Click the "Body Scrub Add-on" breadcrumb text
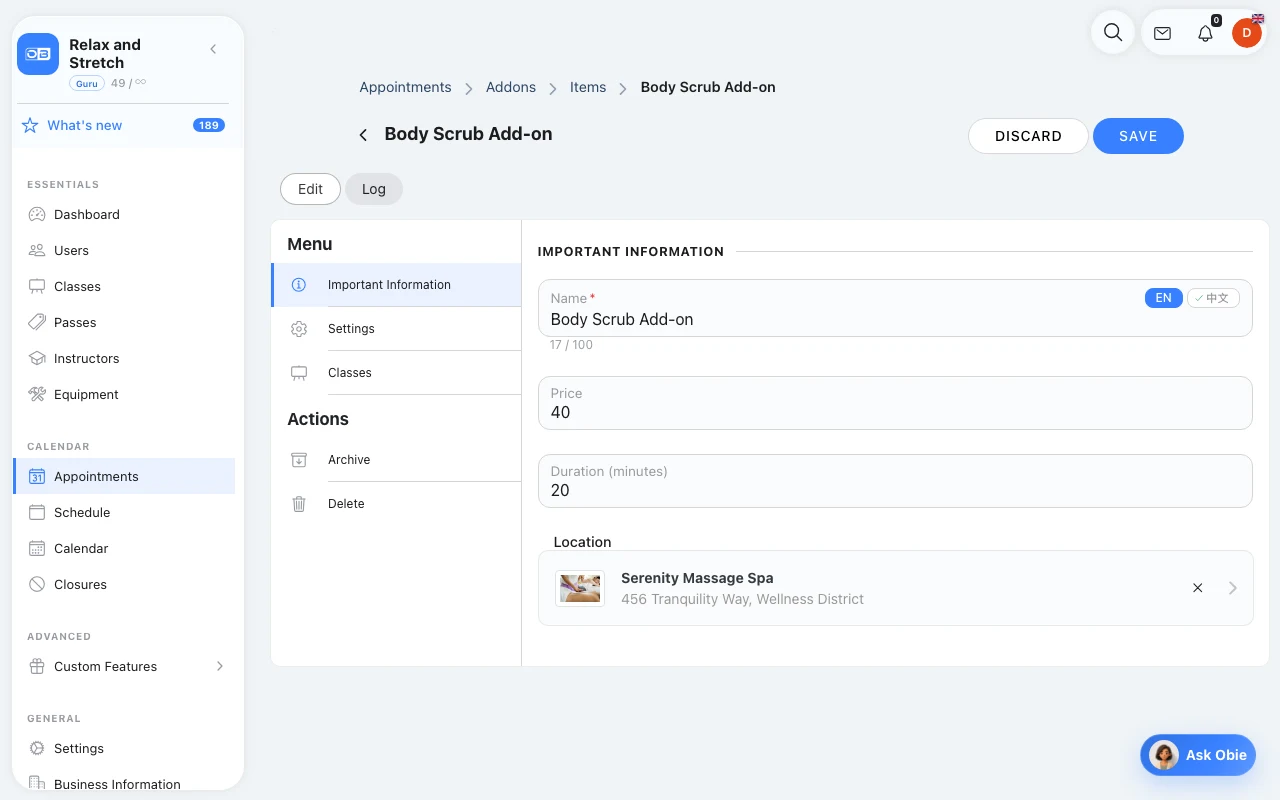Viewport: 1280px width, 800px height. click(x=708, y=87)
